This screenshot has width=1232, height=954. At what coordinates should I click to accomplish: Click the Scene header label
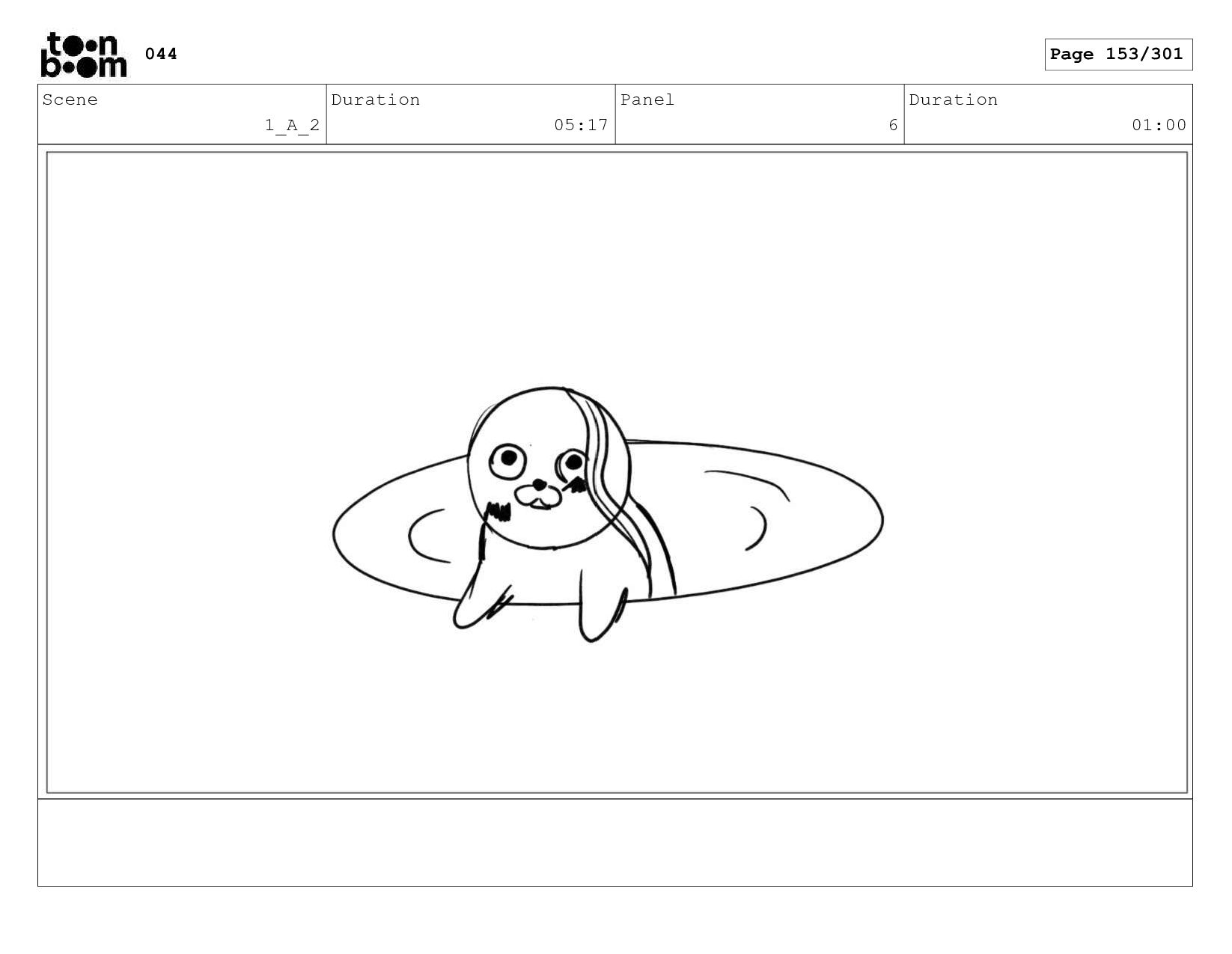click(70, 100)
